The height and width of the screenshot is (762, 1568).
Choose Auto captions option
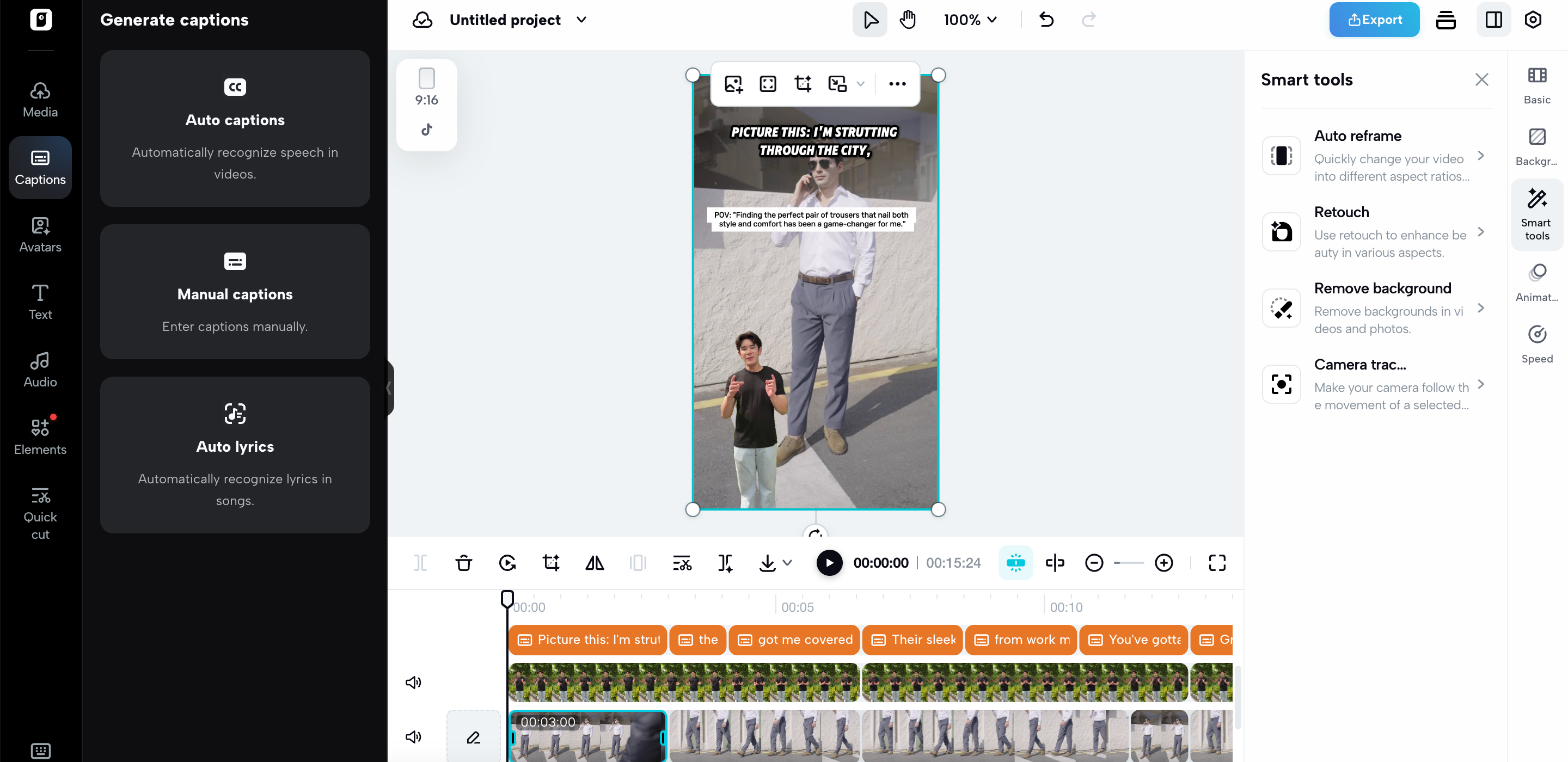[x=235, y=128]
